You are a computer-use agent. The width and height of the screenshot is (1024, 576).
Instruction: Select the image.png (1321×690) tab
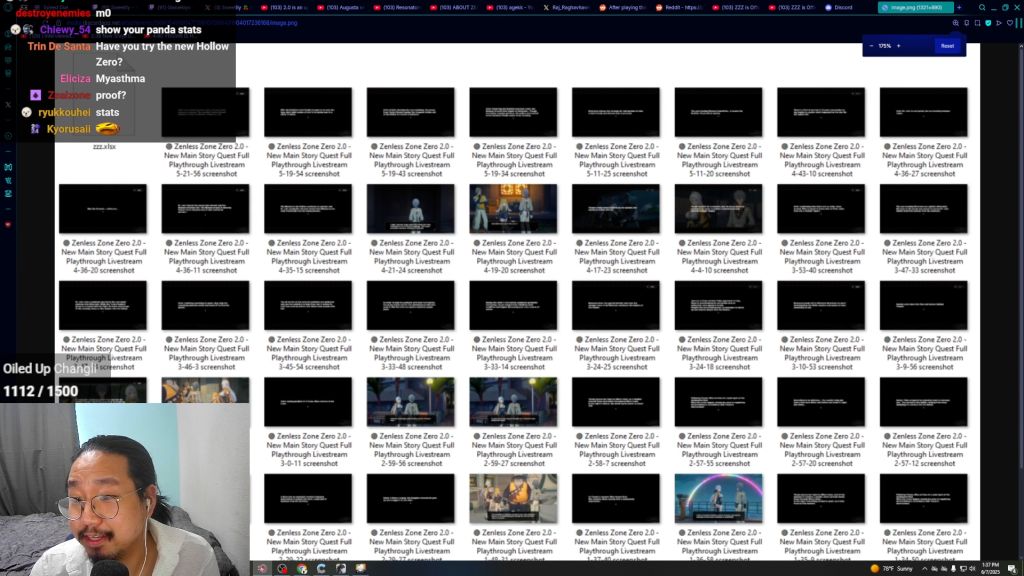[x=911, y=7]
